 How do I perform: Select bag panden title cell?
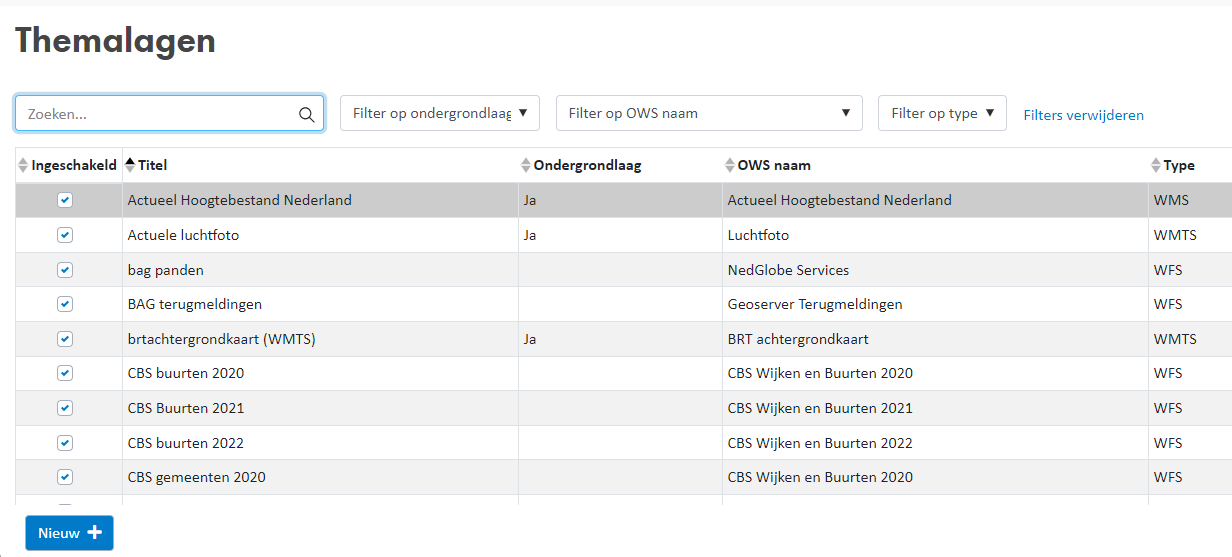(320, 270)
